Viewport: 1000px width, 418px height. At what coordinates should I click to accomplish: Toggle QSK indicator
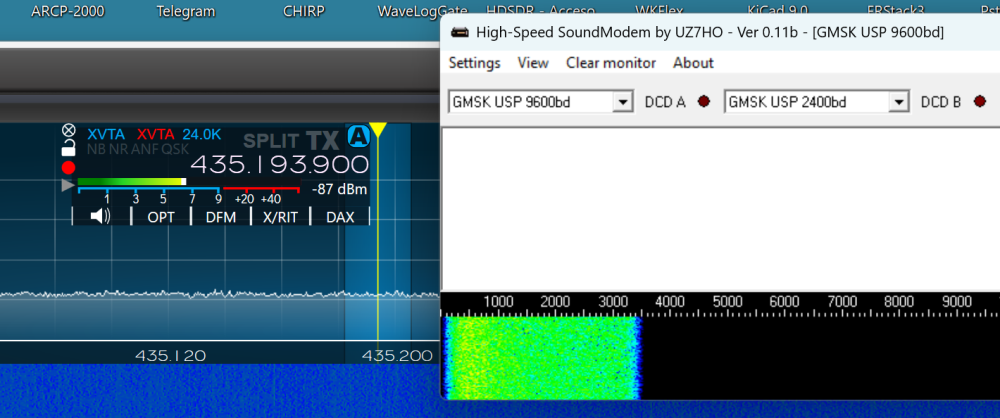(x=175, y=149)
